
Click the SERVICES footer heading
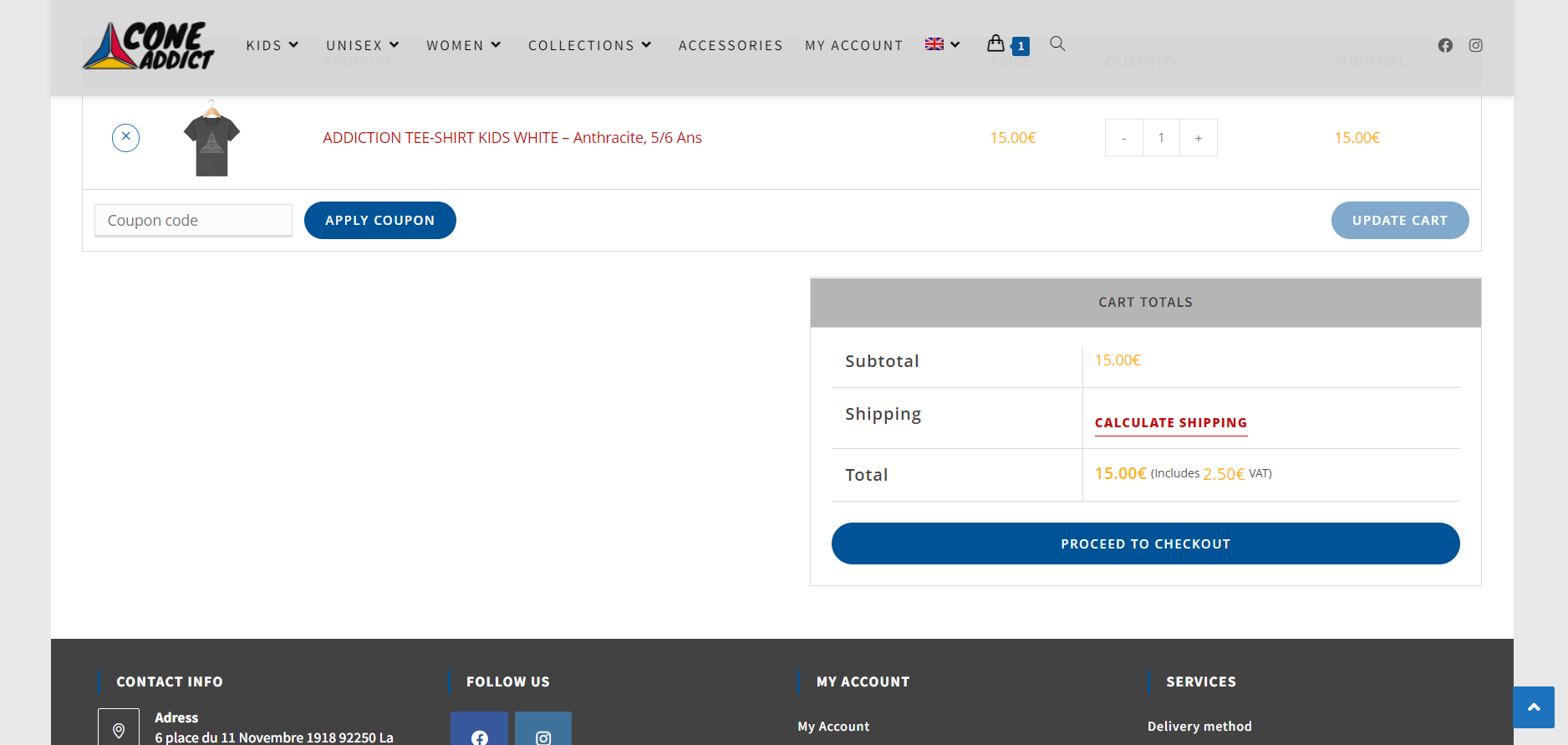(x=1201, y=682)
